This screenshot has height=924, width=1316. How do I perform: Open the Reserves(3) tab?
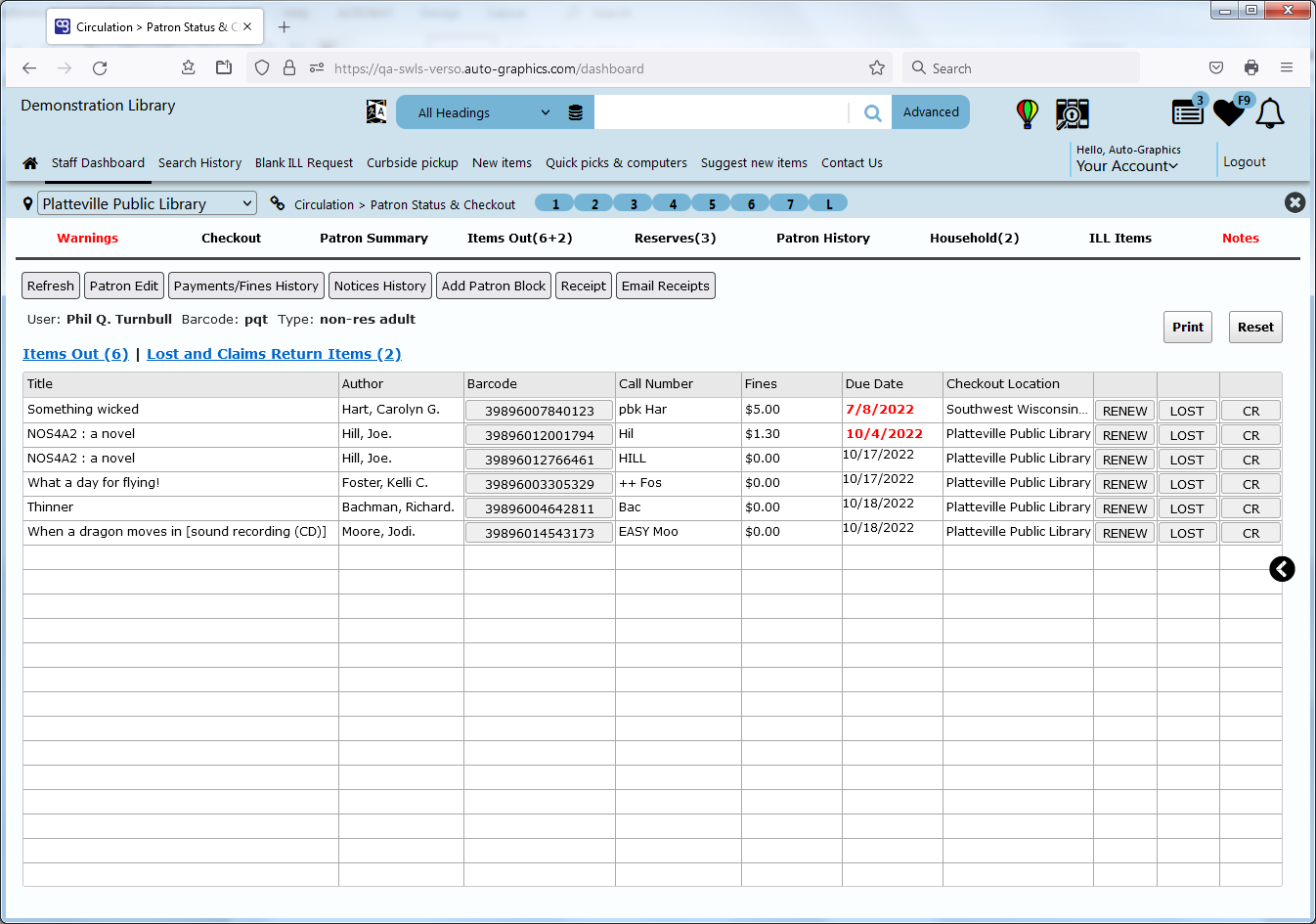click(x=675, y=239)
